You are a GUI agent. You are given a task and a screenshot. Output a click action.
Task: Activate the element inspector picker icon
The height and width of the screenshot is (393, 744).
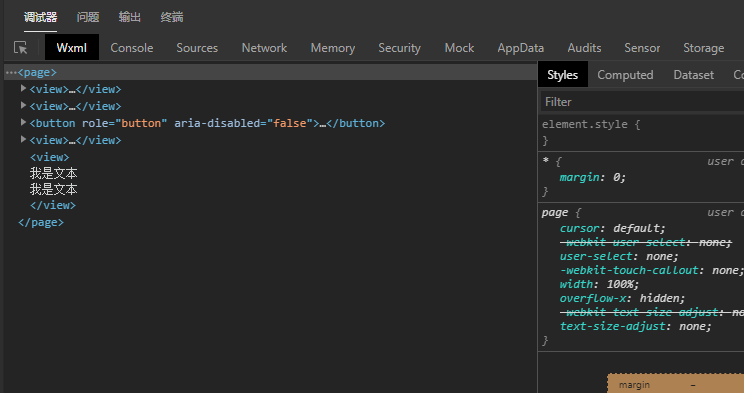click(x=20, y=47)
